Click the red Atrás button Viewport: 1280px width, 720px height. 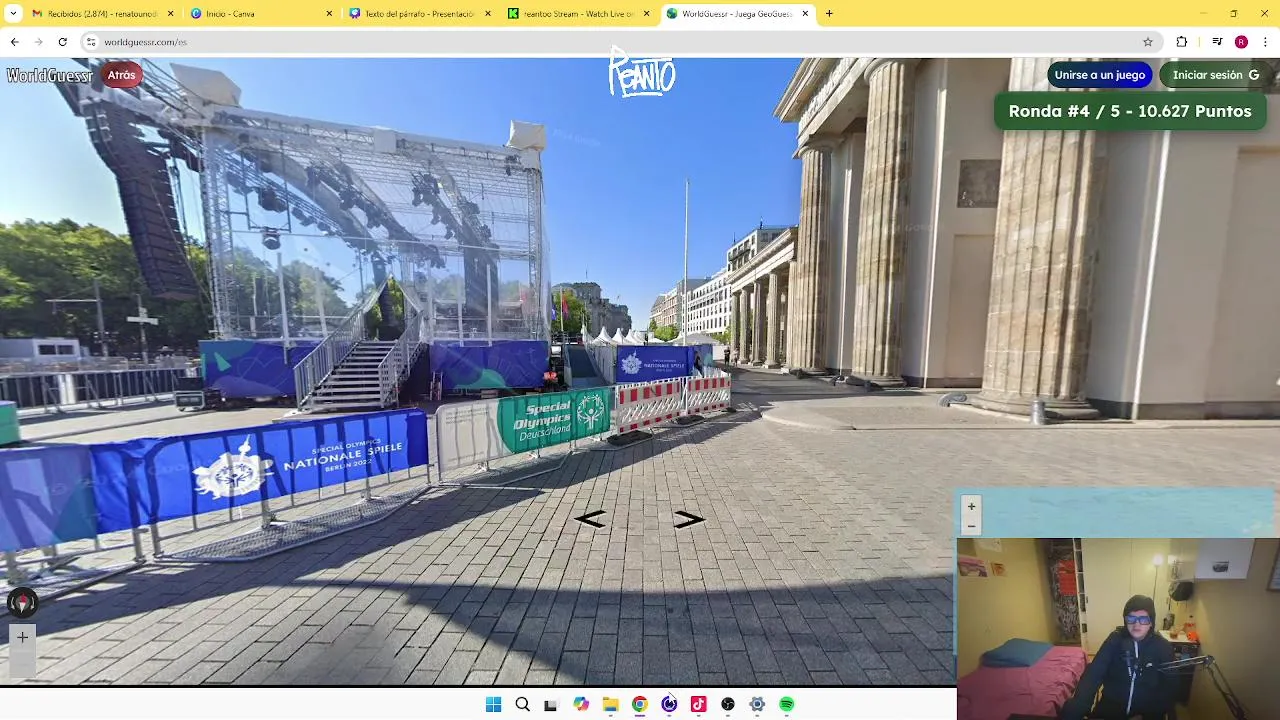pos(122,75)
